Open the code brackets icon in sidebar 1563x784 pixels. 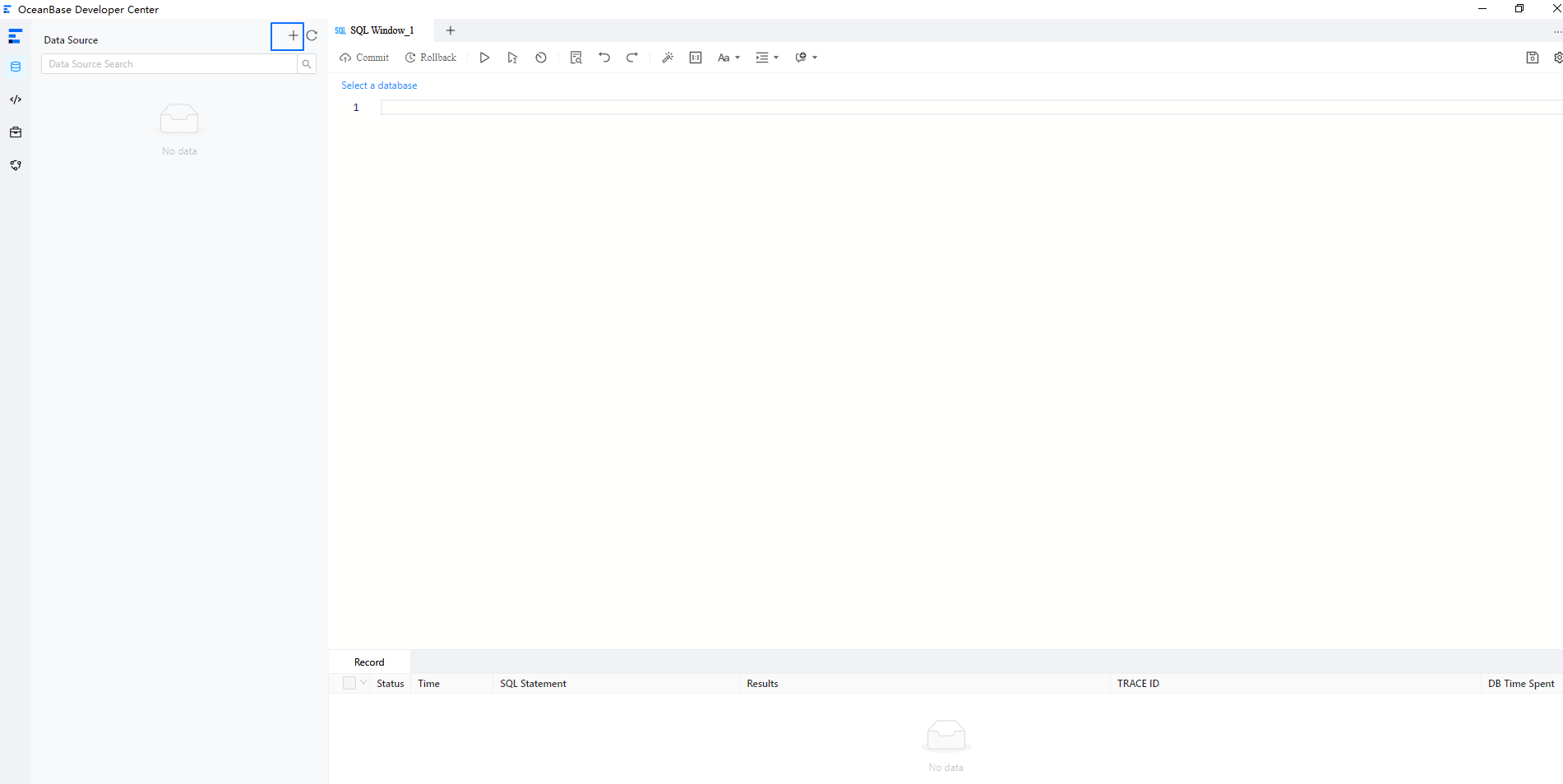pyautogui.click(x=16, y=99)
